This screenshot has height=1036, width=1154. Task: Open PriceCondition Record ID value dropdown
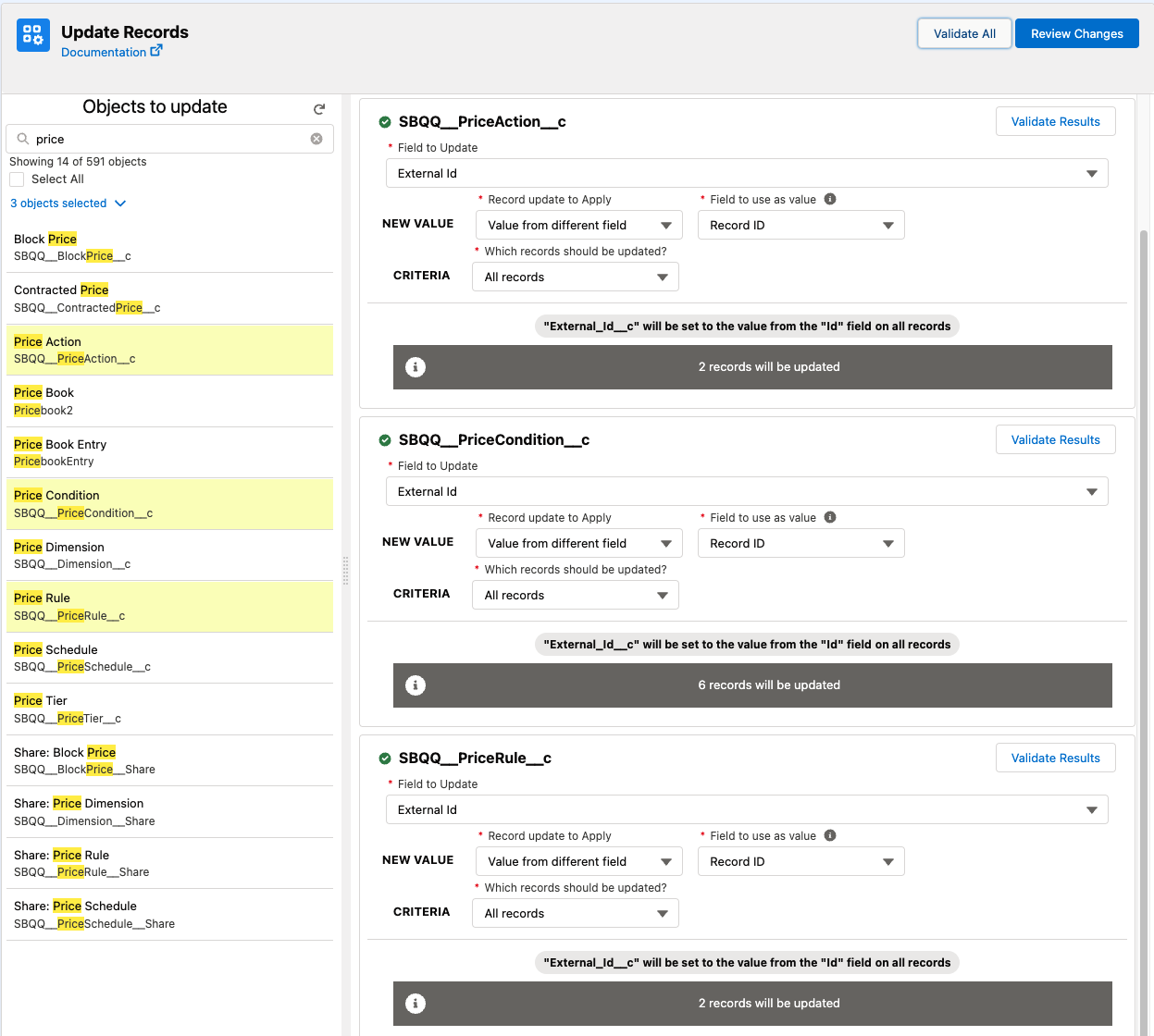click(x=801, y=543)
